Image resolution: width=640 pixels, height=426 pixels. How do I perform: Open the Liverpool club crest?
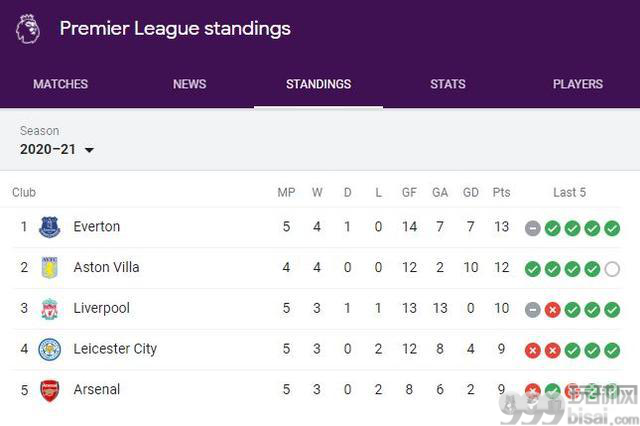[49, 308]
